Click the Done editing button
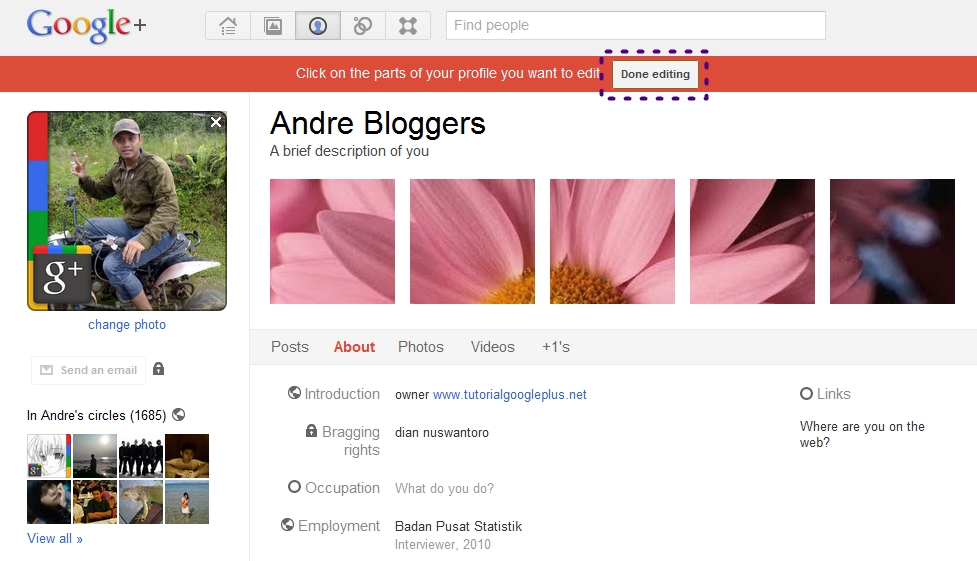The image size is (977, 561). click(x=655, y=74)
